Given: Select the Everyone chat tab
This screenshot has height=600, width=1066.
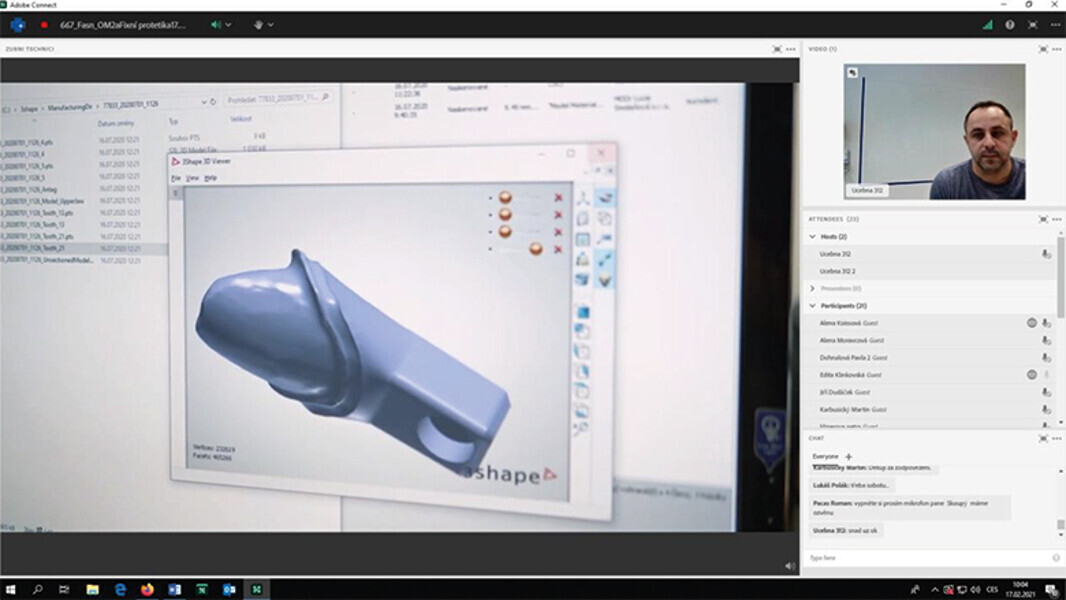Looking at the screenshot, I should coord(825,456).
